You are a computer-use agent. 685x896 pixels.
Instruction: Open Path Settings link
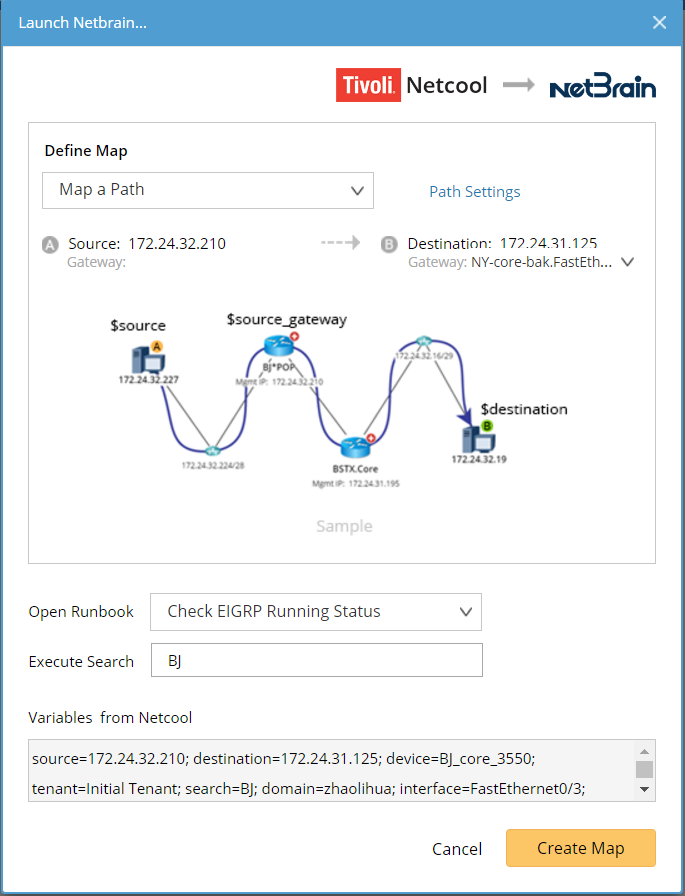coord(475,192)
